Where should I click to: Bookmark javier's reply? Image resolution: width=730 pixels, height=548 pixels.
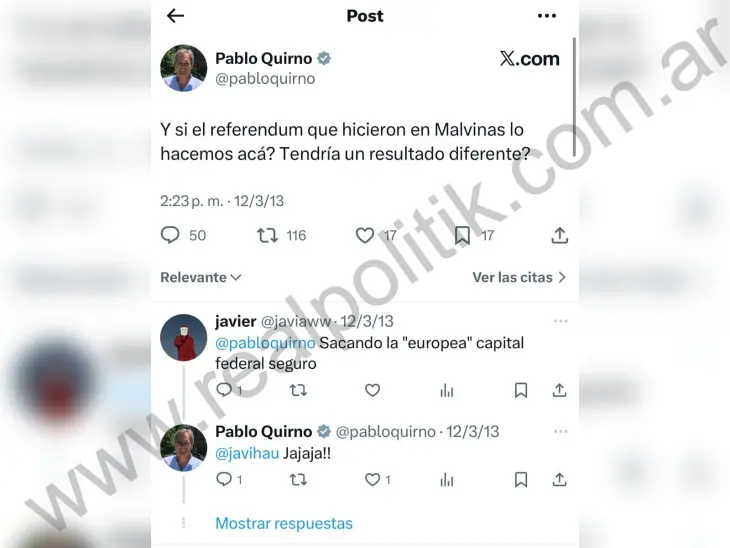pos(520,390)
